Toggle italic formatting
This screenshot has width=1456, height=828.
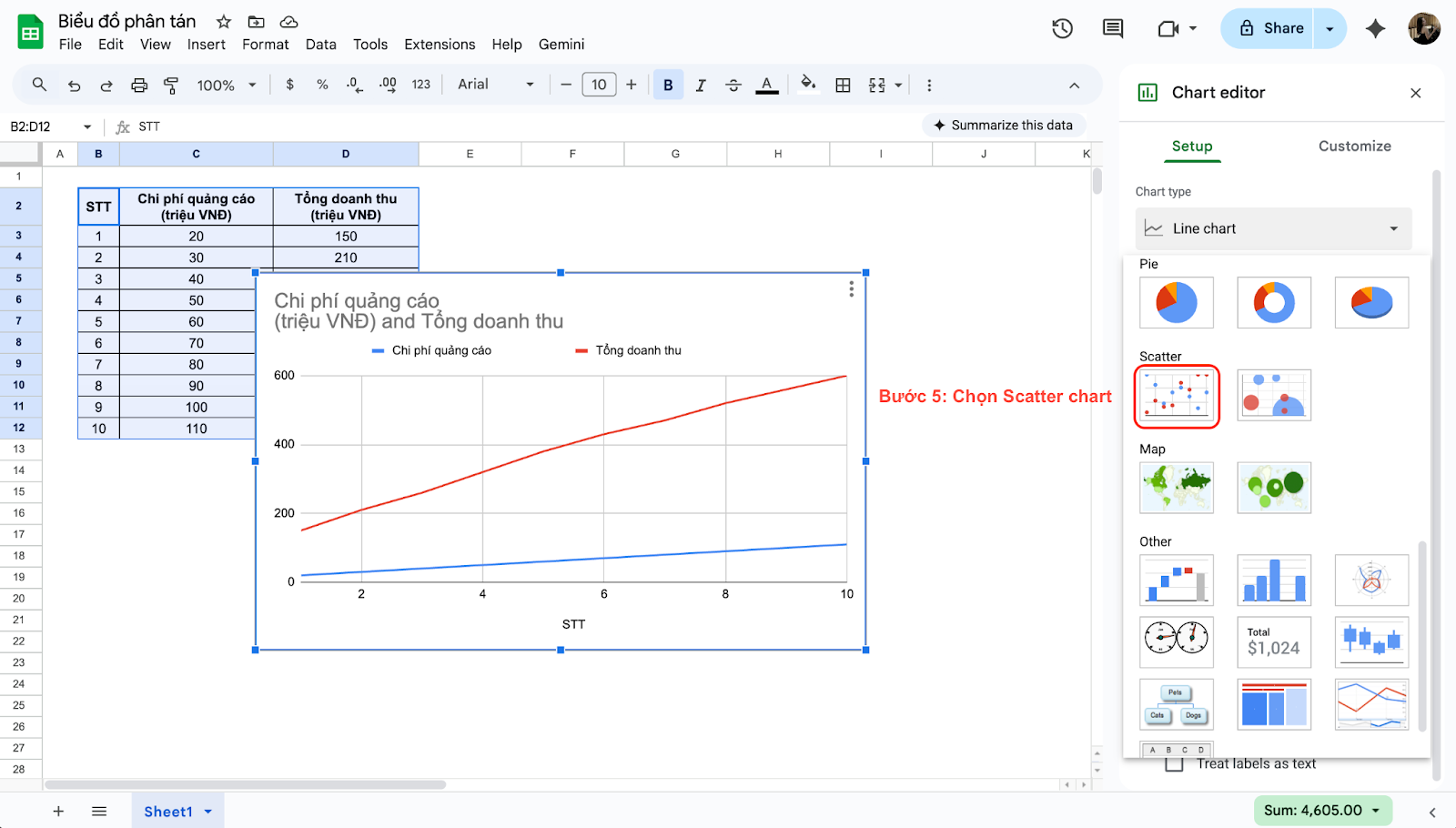701,86
